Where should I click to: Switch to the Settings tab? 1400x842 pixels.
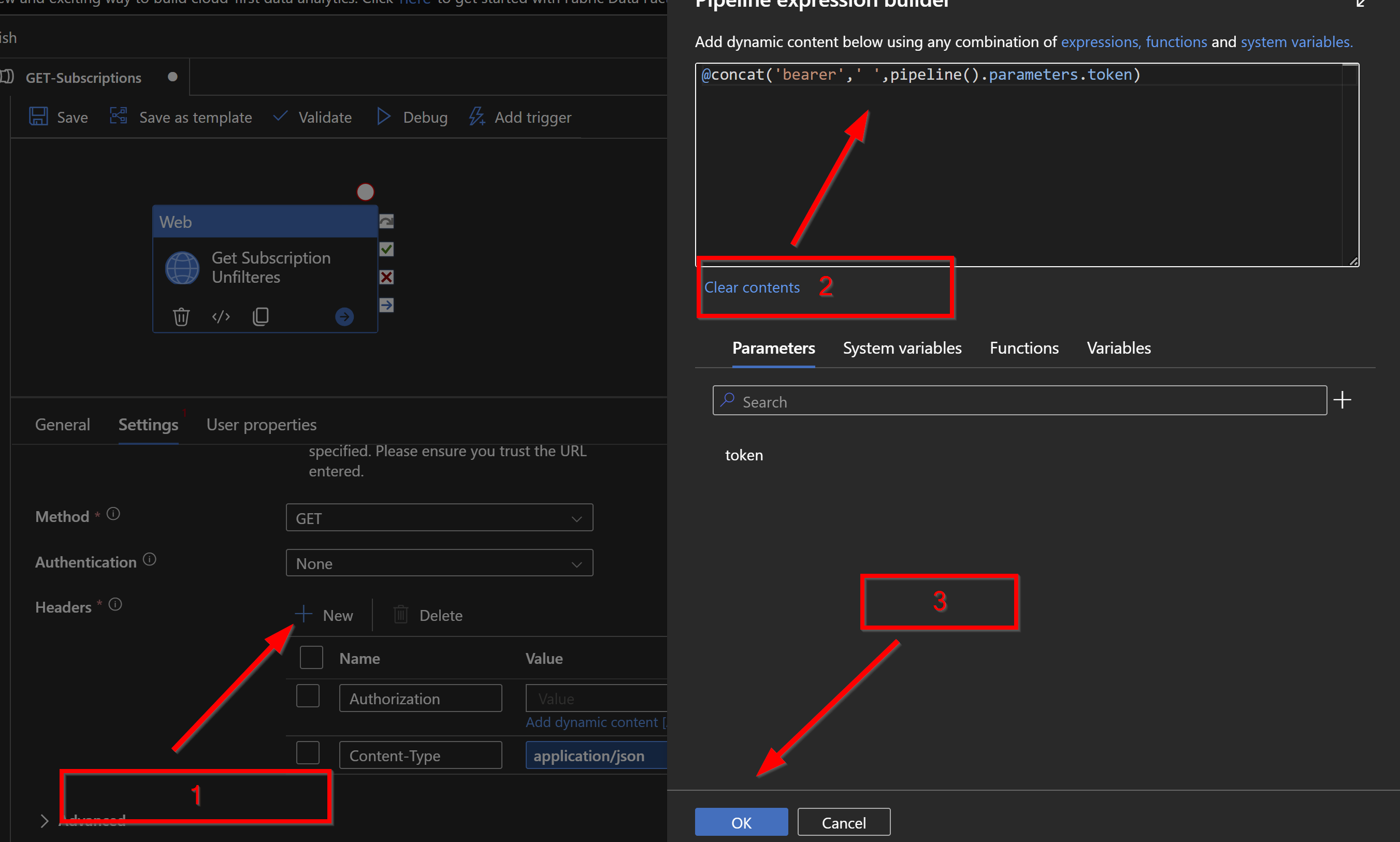148,425
